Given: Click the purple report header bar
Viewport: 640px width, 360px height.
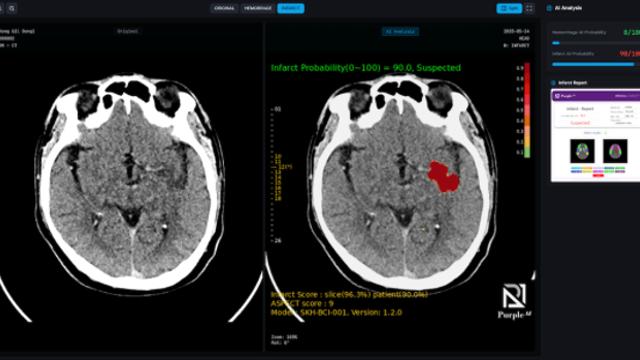Looking at the screenshot, I should [x=596, y=96].
